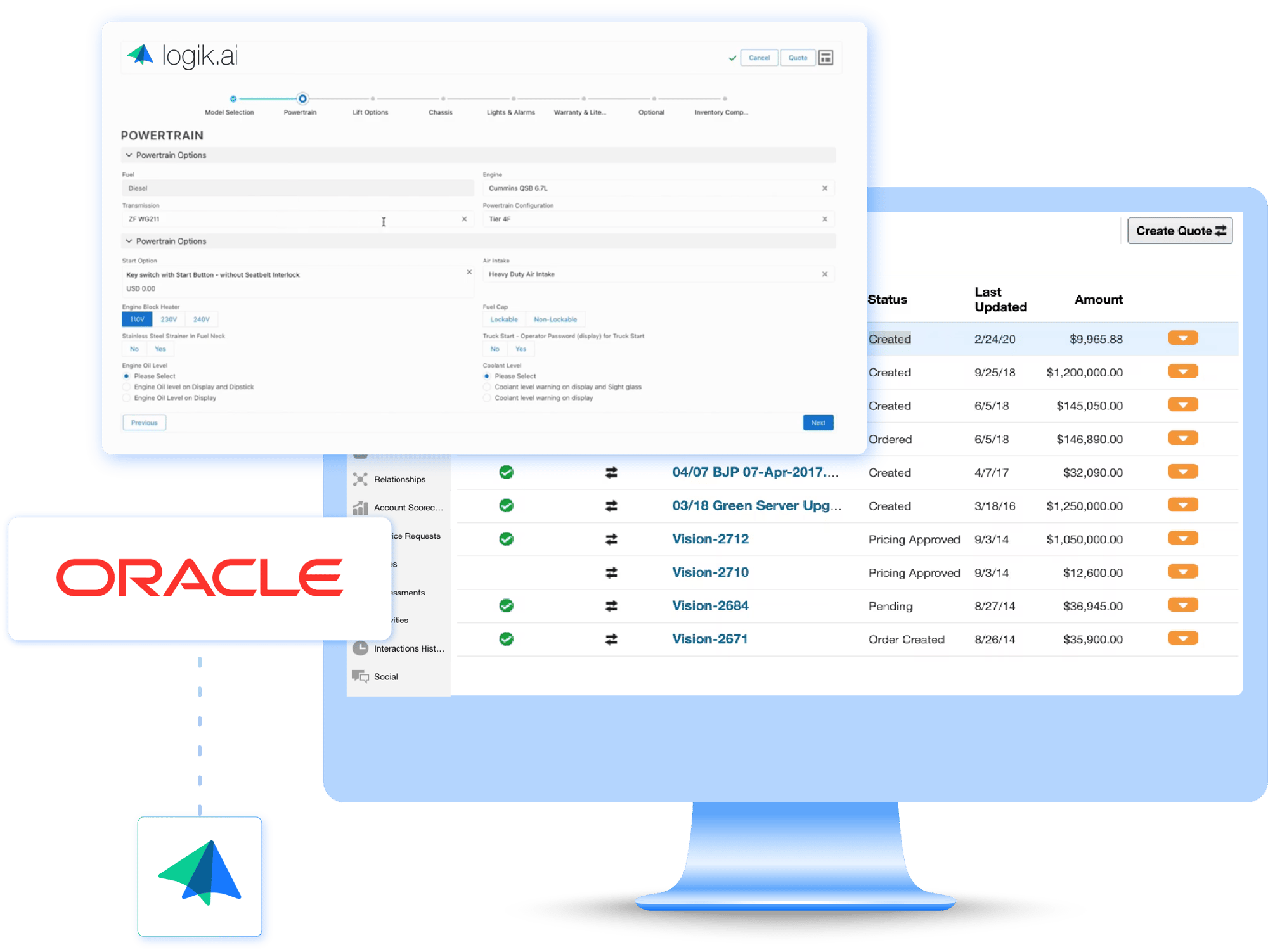This screenshot has height=952, width=1268.
Task: Click swap arrows icon in Vision-2712 row
Action: click(611, 539)
